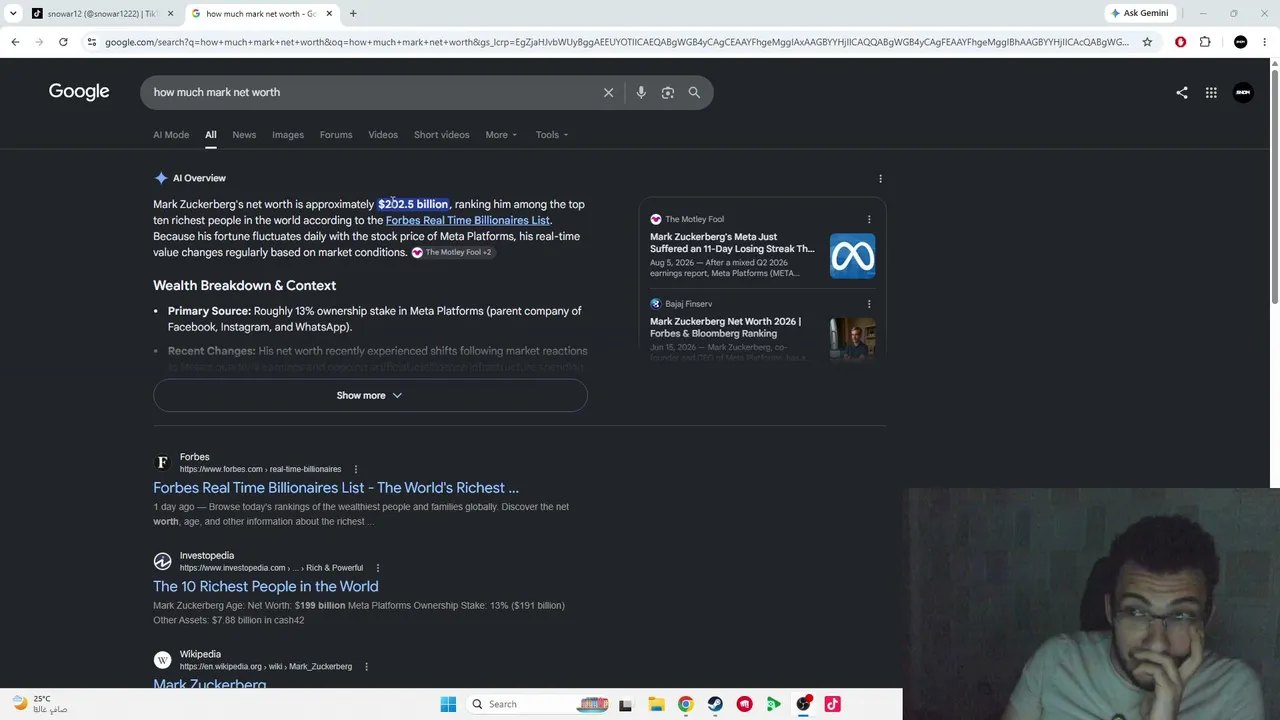Expand the More search filters dropdown
This screenshot has height=720, width=1280.
point(501,135)
